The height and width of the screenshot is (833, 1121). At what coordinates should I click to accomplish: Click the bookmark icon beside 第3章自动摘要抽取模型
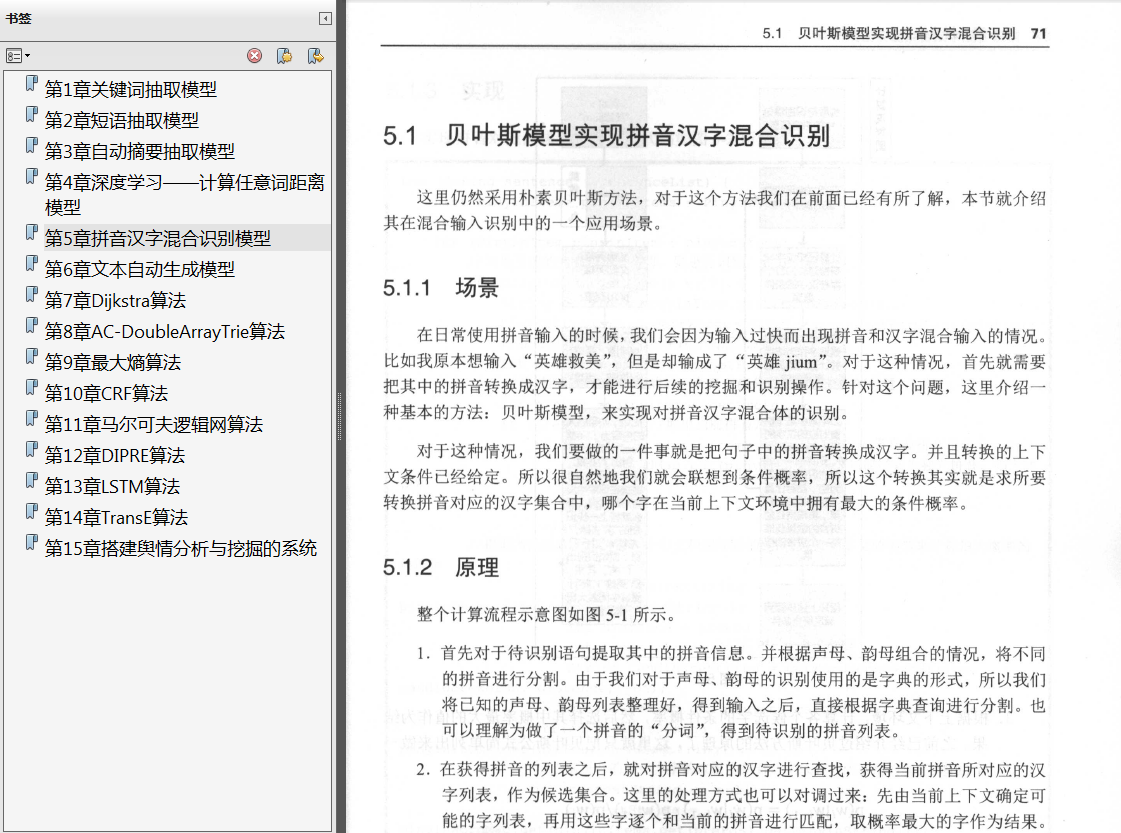(31, 145)
